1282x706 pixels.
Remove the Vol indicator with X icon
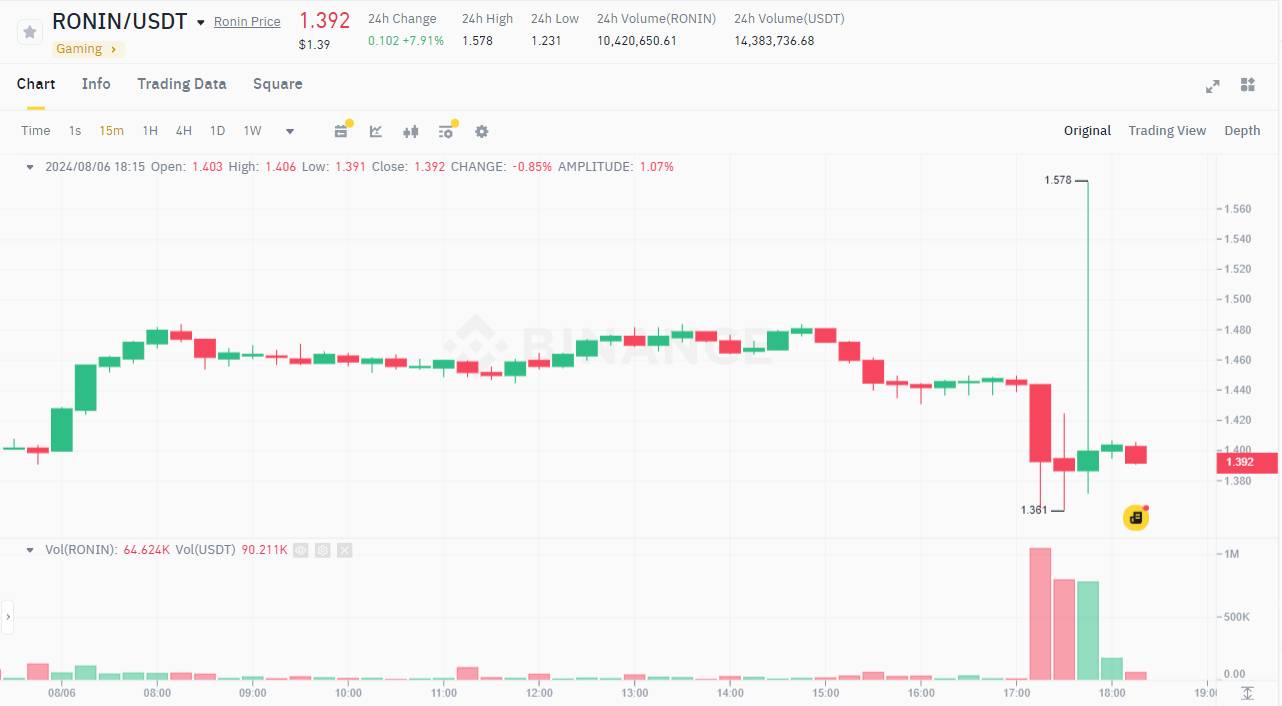click(x=344, y=550)
